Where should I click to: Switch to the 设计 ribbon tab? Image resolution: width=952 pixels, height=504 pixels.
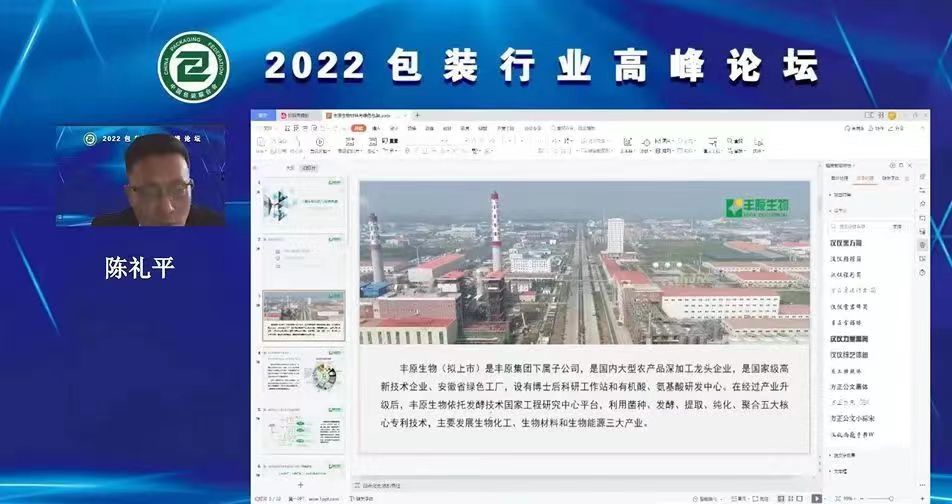pos(393,128)
